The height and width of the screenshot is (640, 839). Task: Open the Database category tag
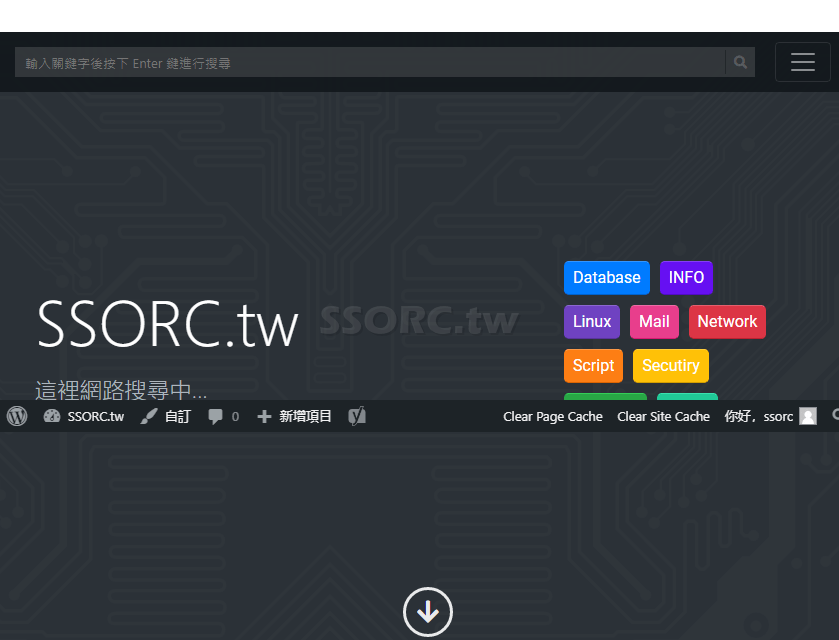607,278
